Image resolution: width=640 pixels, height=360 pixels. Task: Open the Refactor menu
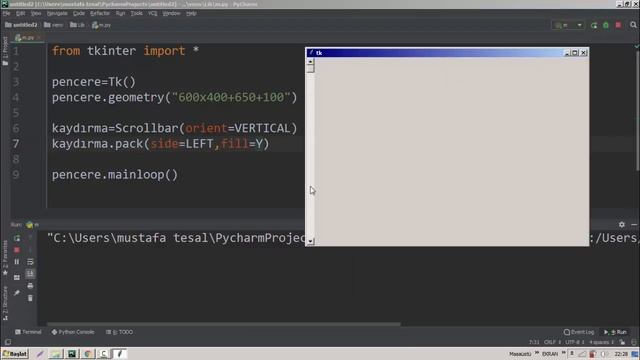(x=100, y=13)
